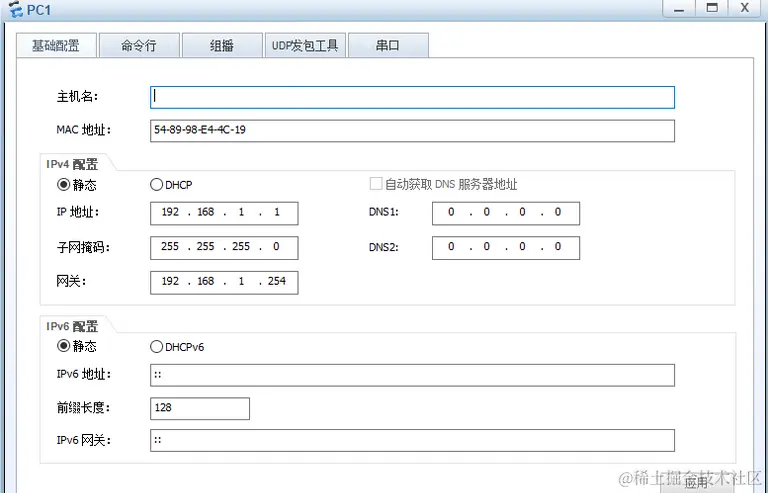Select IPv6 静态 radio button

pos(63,346)
